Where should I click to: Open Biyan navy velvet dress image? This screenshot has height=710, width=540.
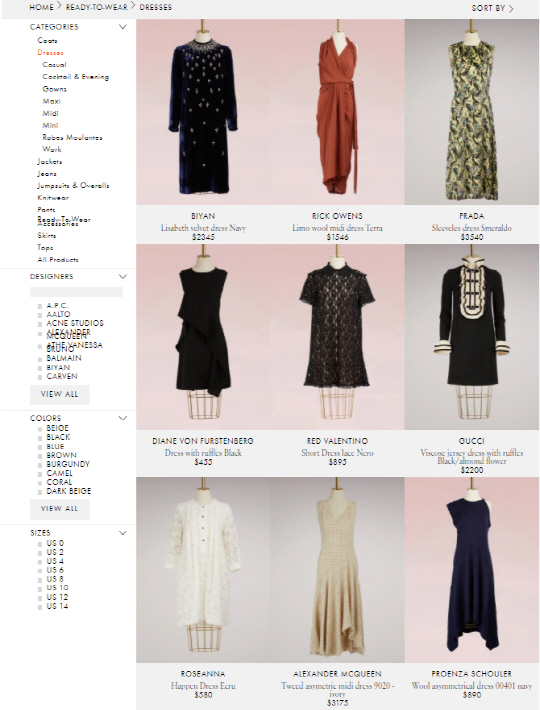coord(203,112)
